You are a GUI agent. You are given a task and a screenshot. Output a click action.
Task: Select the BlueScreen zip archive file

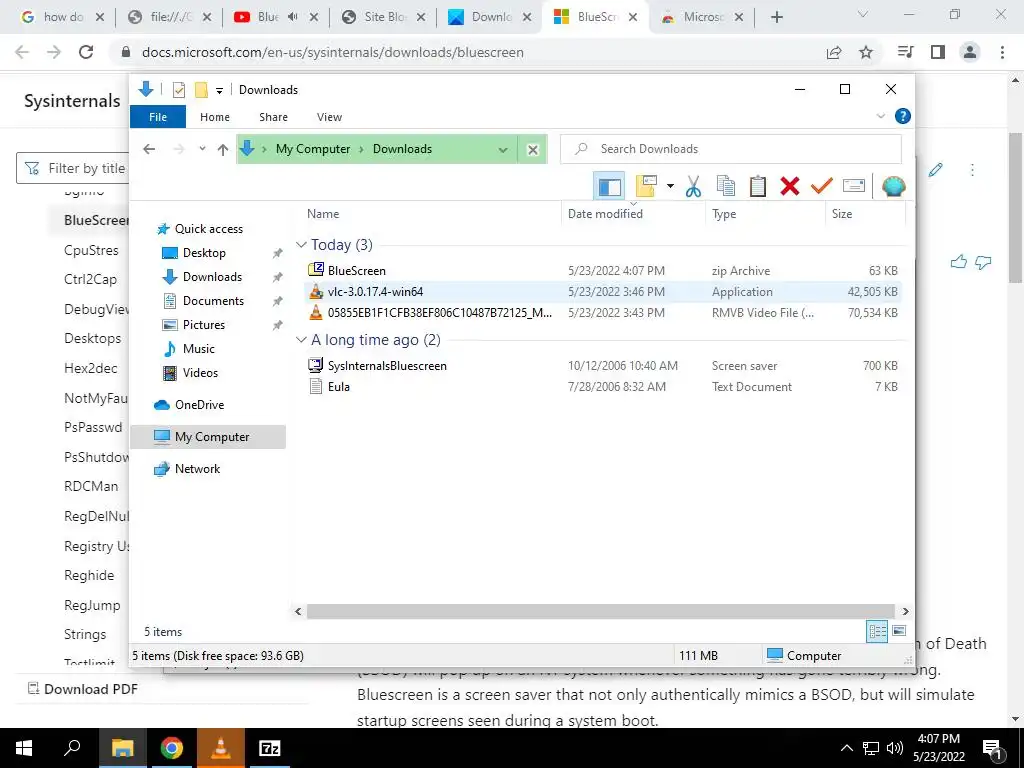(603, 270)
